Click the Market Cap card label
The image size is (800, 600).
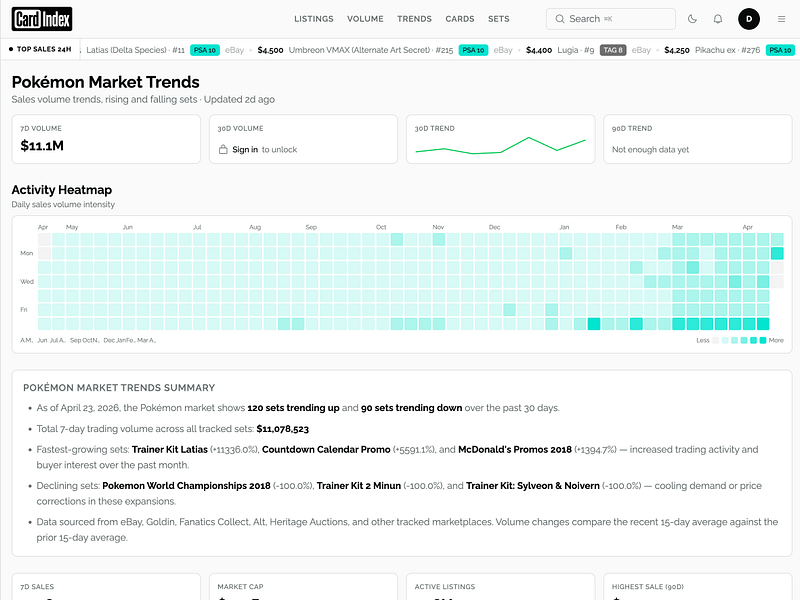240,587
